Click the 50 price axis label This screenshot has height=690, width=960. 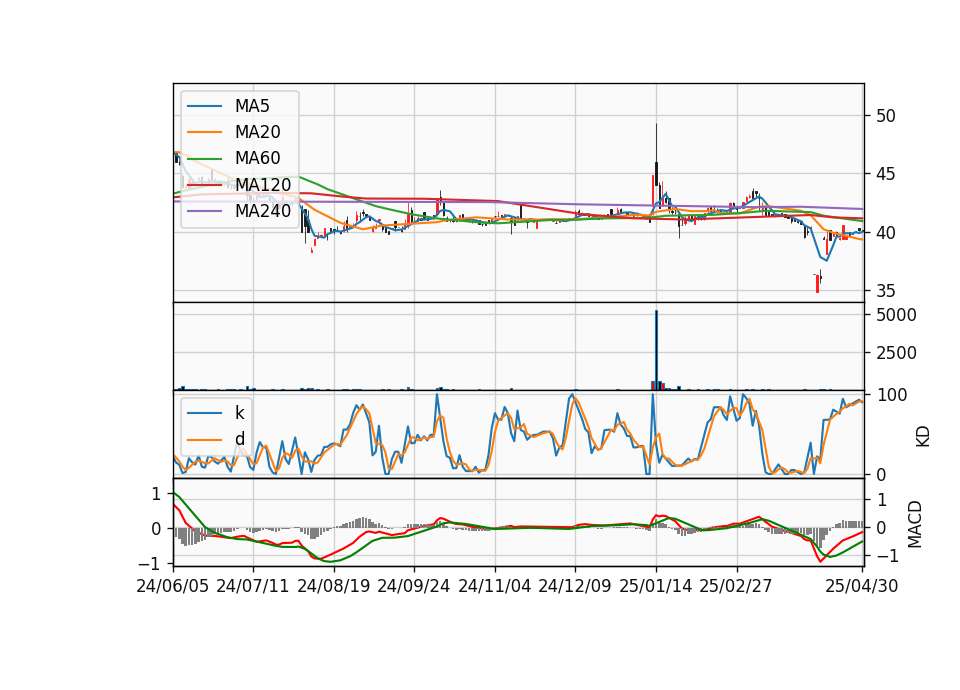pos(885,116)
